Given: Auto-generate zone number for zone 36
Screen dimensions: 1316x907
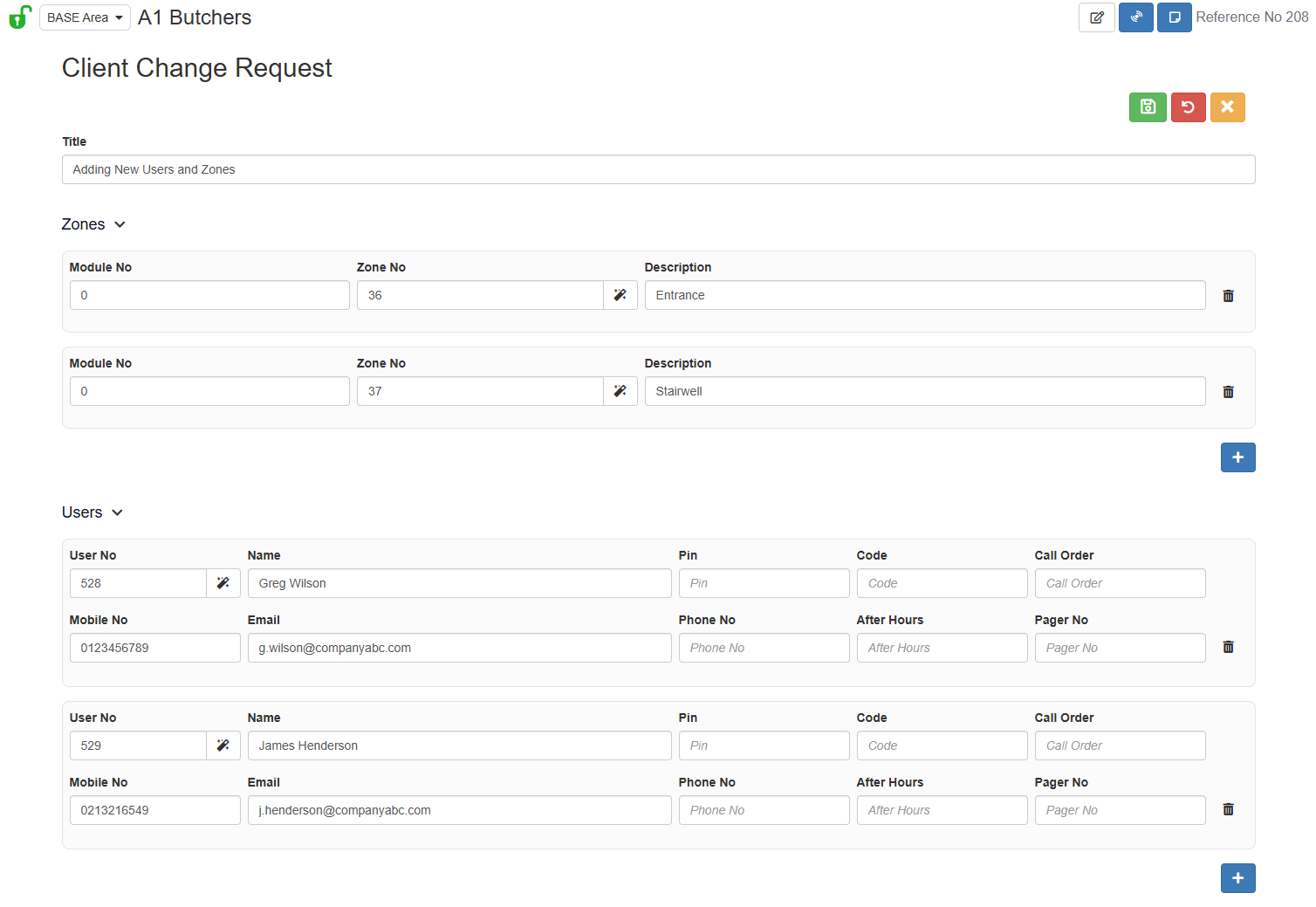Looking at the screenshot, I should pos(620,295).
